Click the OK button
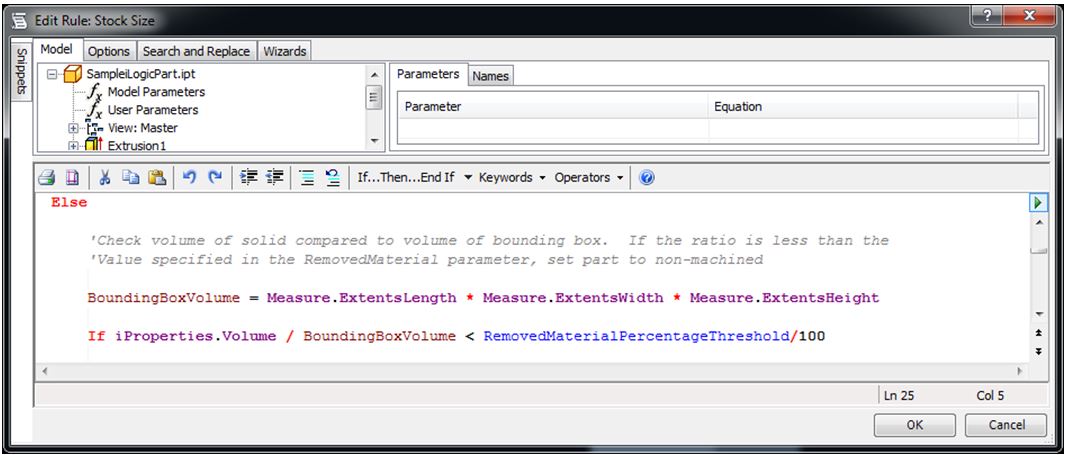The height and width of the screenshot is (455, 1065). [914, 424]
